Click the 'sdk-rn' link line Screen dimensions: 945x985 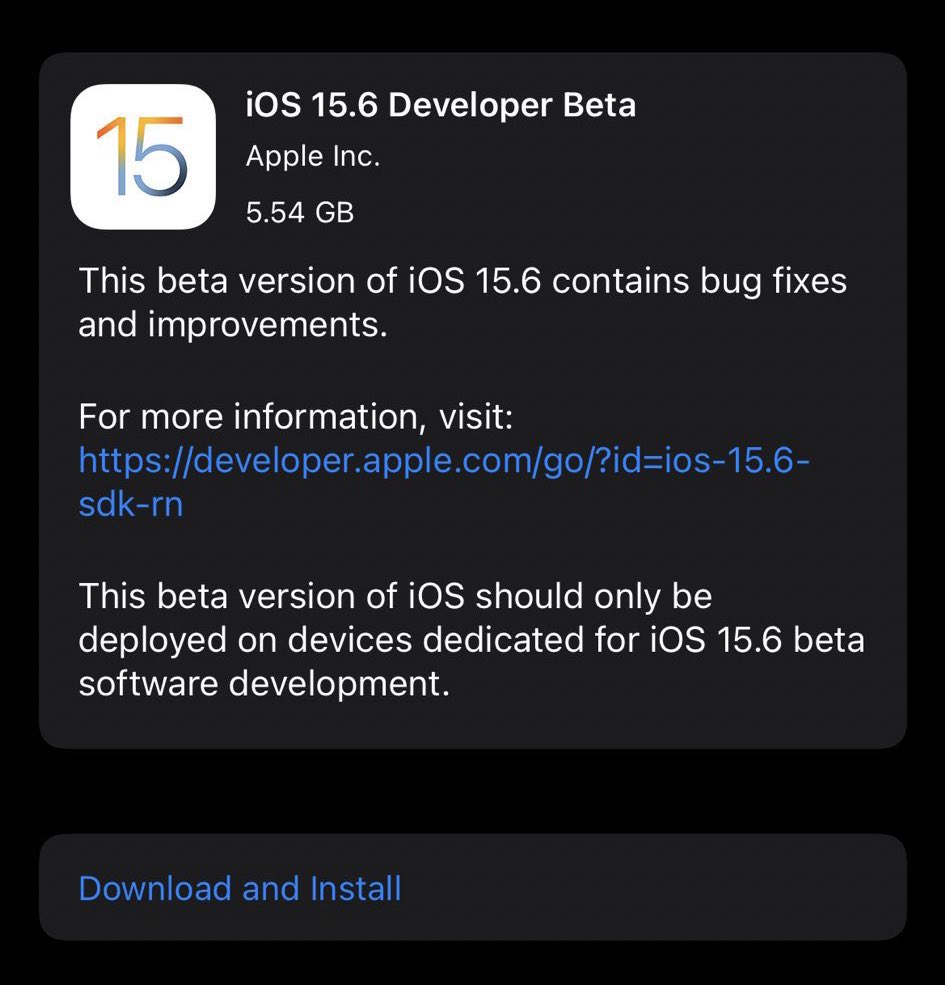(x=131, y=504)
